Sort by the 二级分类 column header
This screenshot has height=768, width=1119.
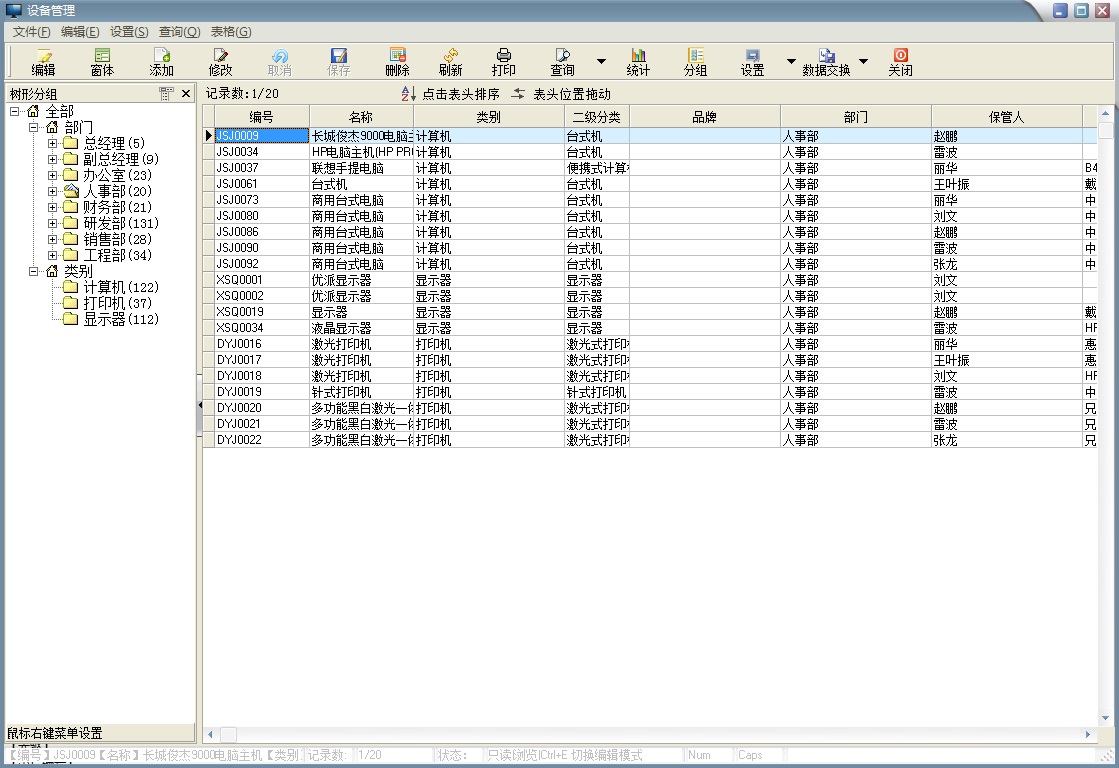coord(597,117)
